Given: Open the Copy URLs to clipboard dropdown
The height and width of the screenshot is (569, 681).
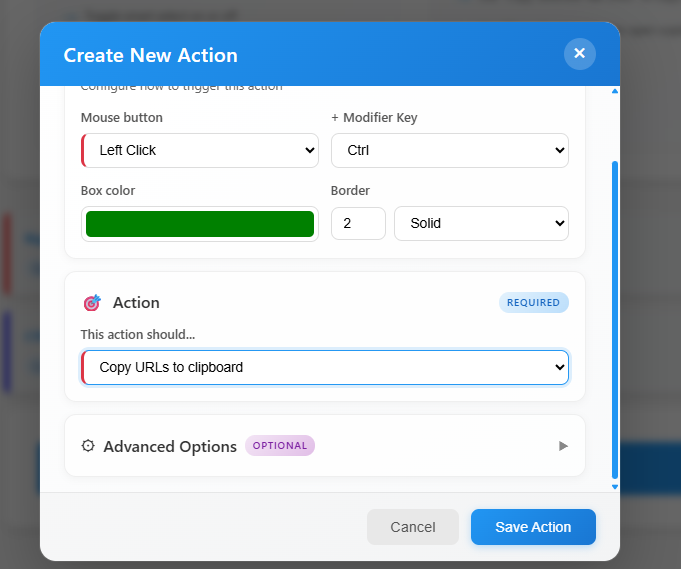Looking at the screenshot, I should click(x=325, y=367).
